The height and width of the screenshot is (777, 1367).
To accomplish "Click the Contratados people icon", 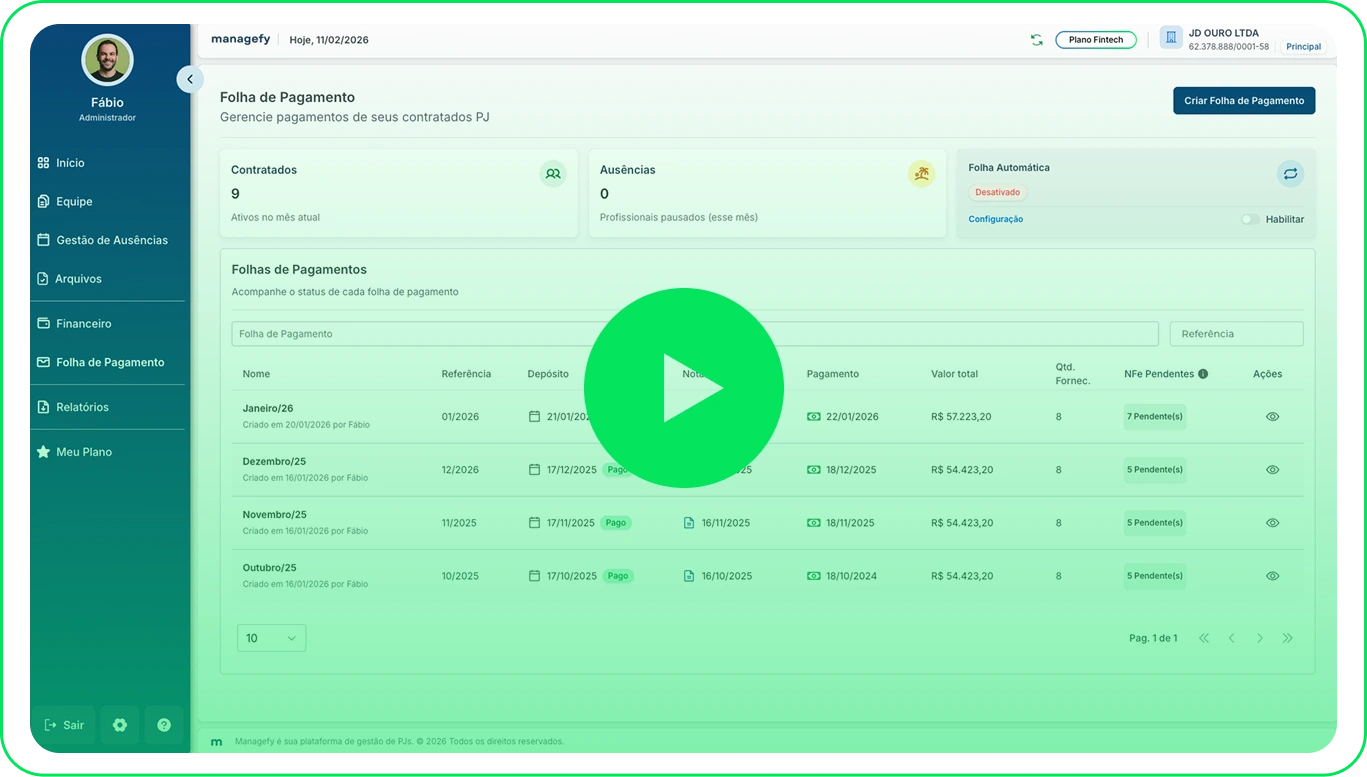I will click(x=553, y=173).
